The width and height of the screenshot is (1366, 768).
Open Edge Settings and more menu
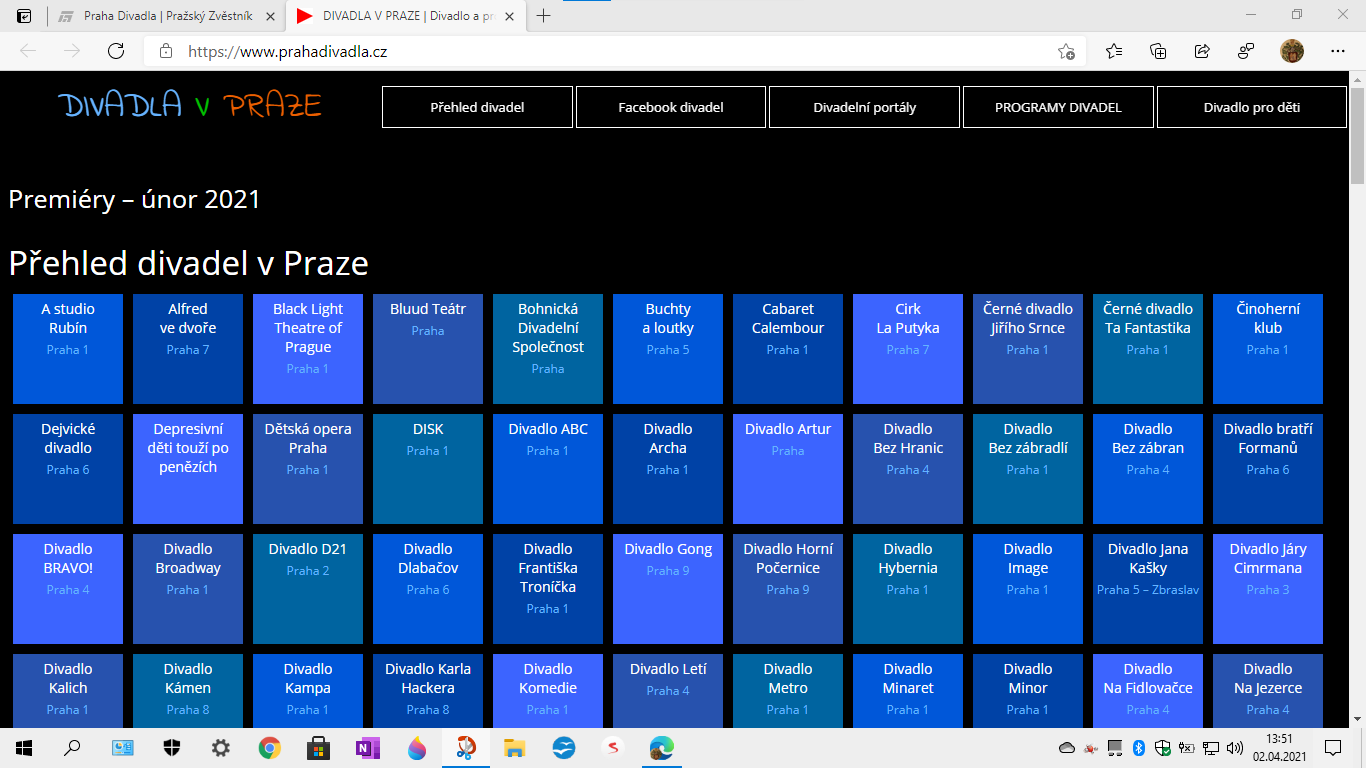tap(1338, 52)
